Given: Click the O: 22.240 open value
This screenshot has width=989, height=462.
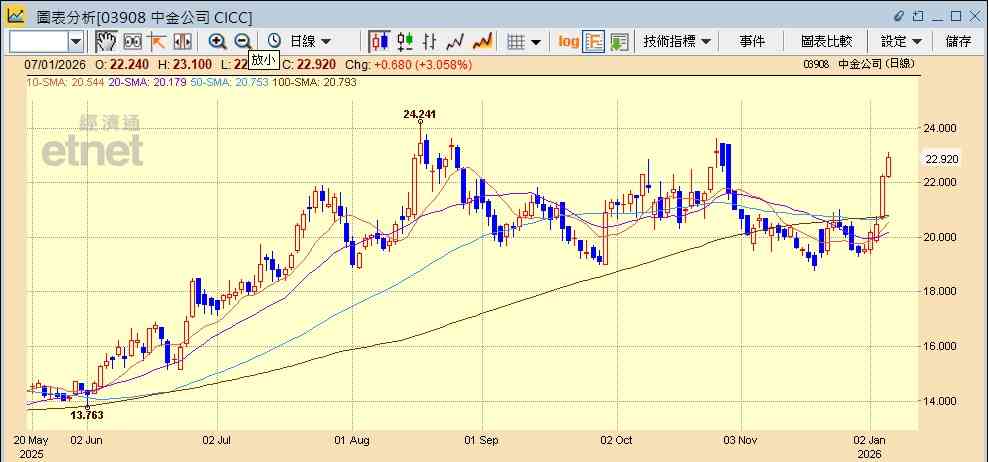Looking at the screenshot, I should (122, 64).
